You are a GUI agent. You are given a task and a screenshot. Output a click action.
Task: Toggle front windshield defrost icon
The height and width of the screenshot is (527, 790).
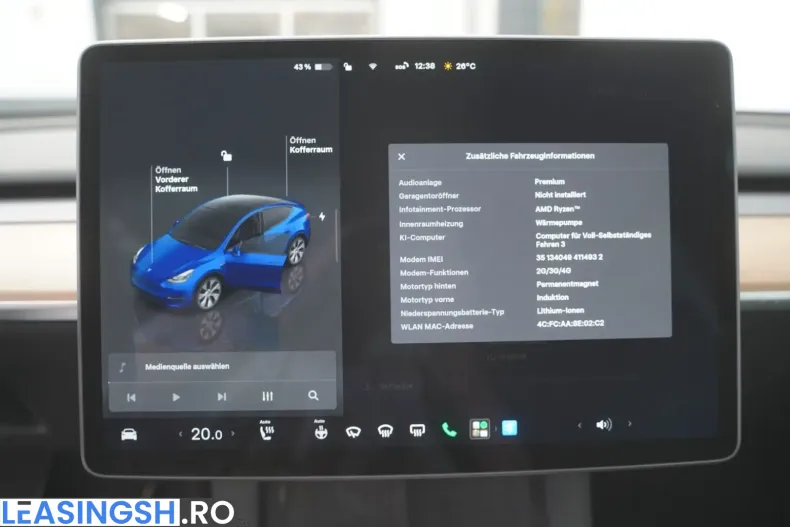coord(385,431)
